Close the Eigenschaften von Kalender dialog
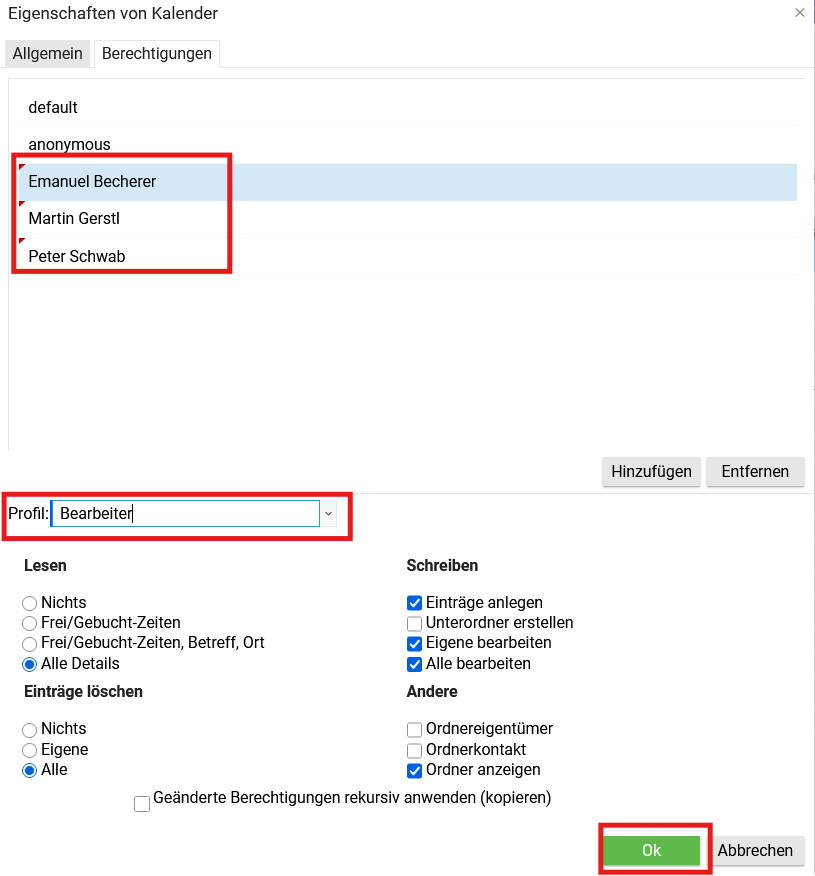The image size is (815, 876). pos(799,13)
